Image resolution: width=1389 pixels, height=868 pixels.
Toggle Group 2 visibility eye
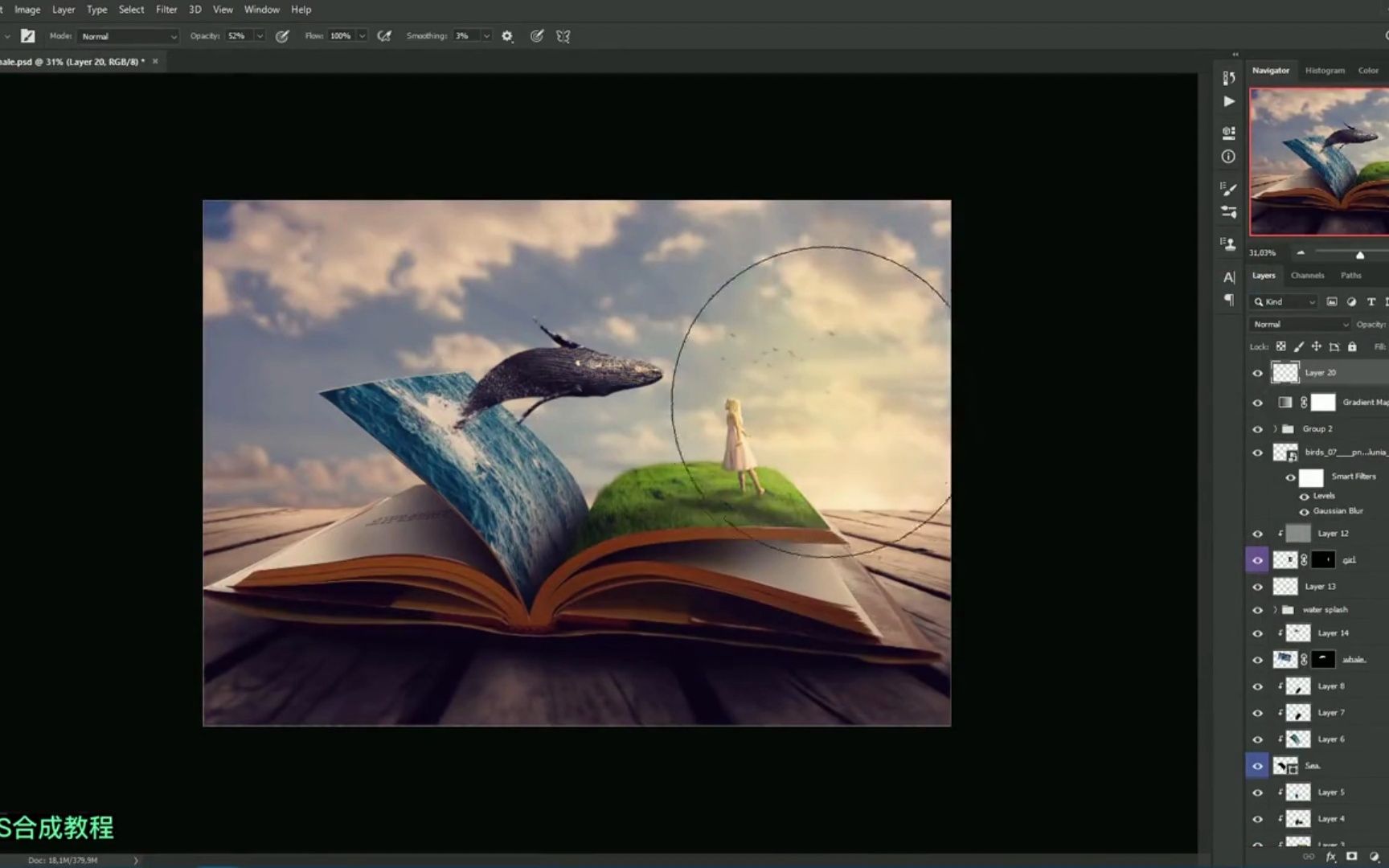tap(1257, 429)
